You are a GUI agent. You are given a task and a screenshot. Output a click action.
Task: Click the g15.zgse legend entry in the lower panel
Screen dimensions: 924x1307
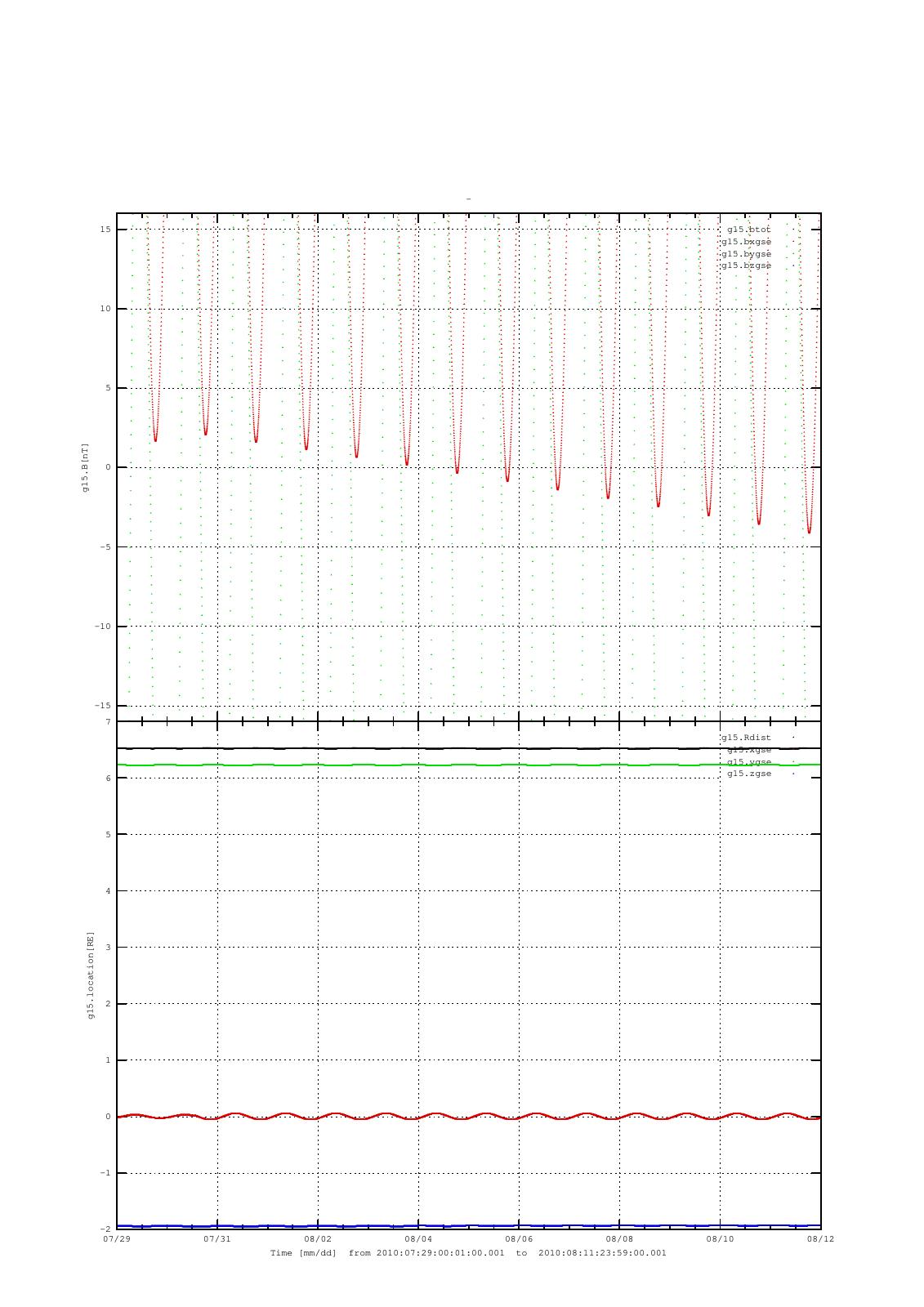749,774
